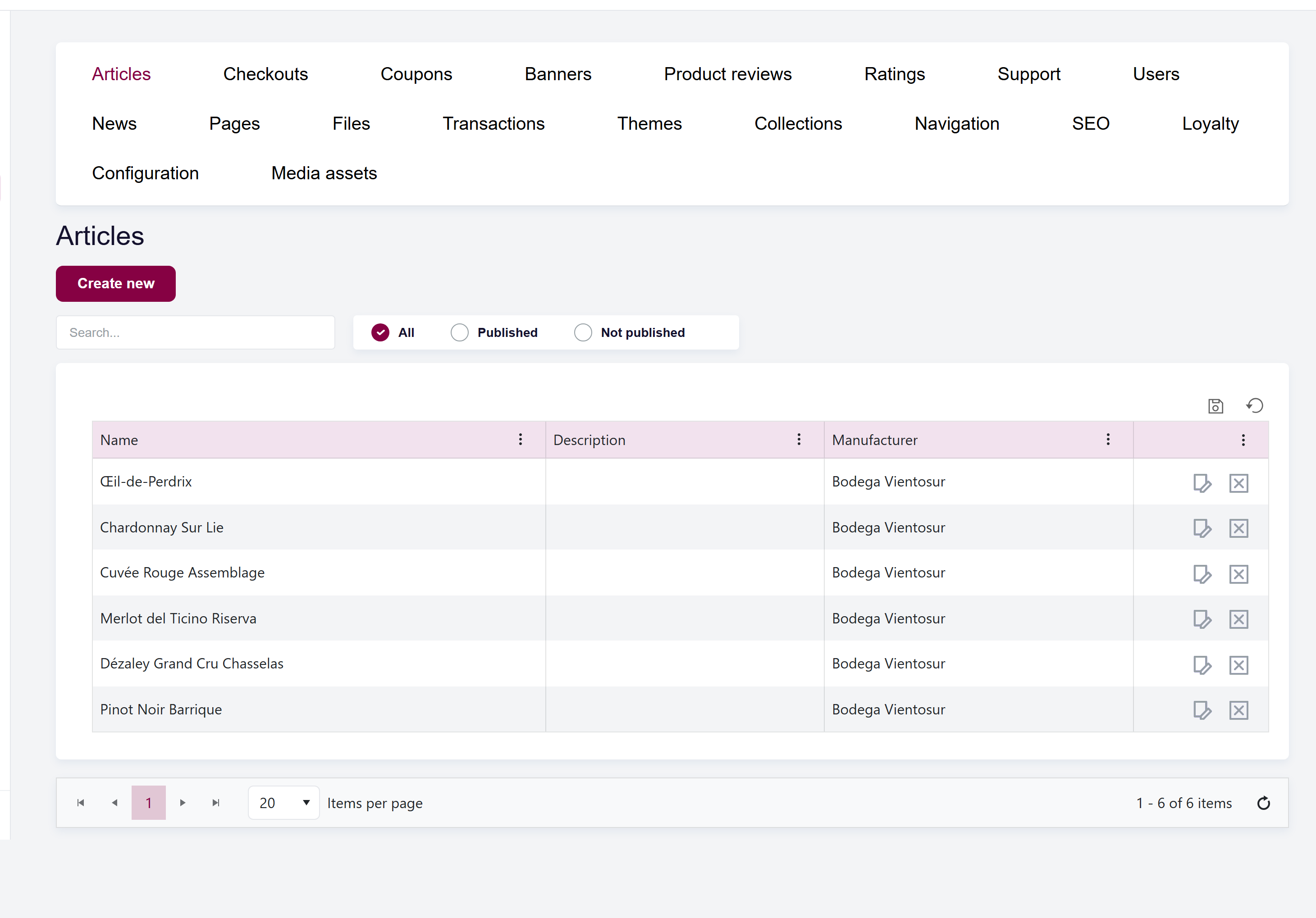Go to the last page of results

click(216, 803)
